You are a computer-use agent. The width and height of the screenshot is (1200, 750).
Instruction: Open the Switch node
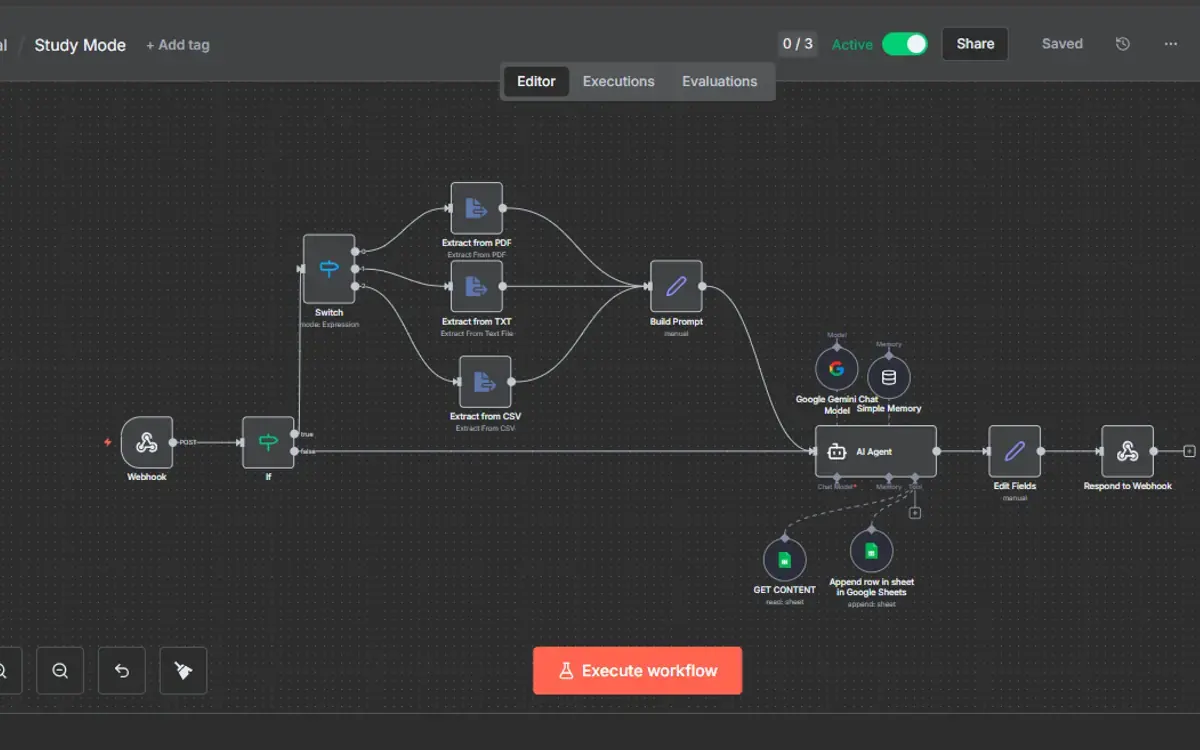[329, 269]
